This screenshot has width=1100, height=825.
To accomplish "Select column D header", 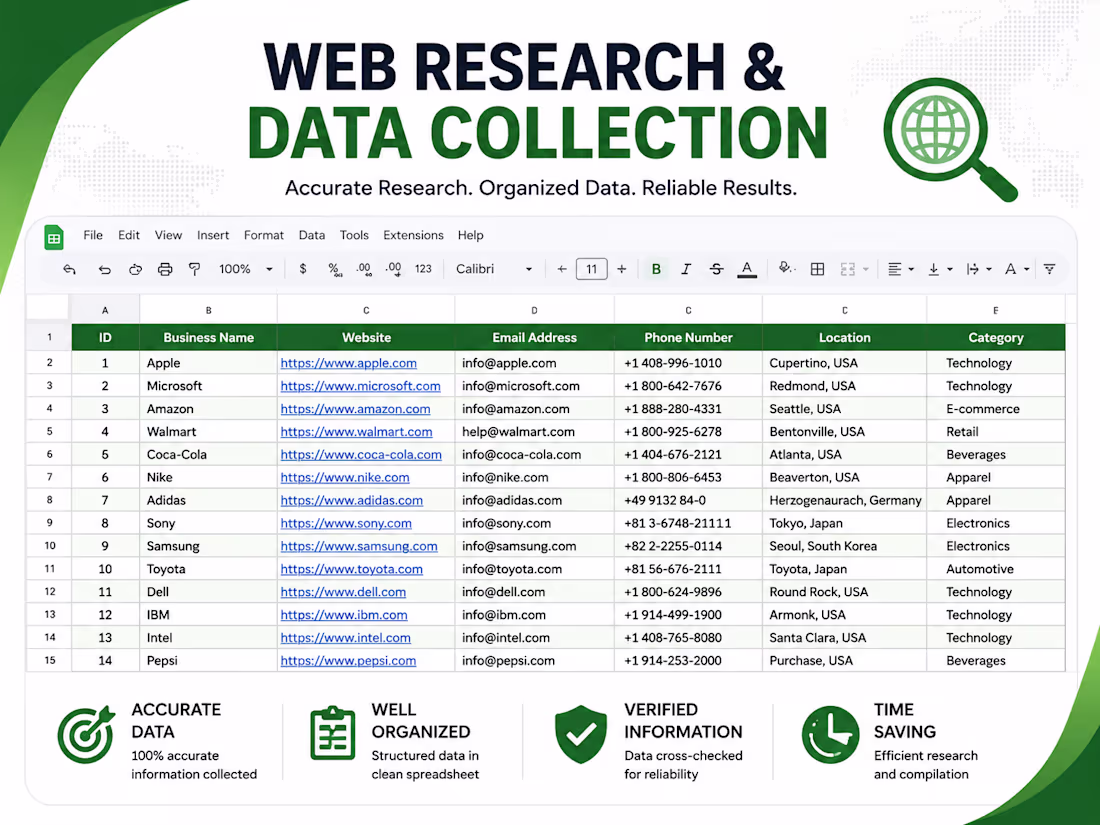I will pos(535,309).
